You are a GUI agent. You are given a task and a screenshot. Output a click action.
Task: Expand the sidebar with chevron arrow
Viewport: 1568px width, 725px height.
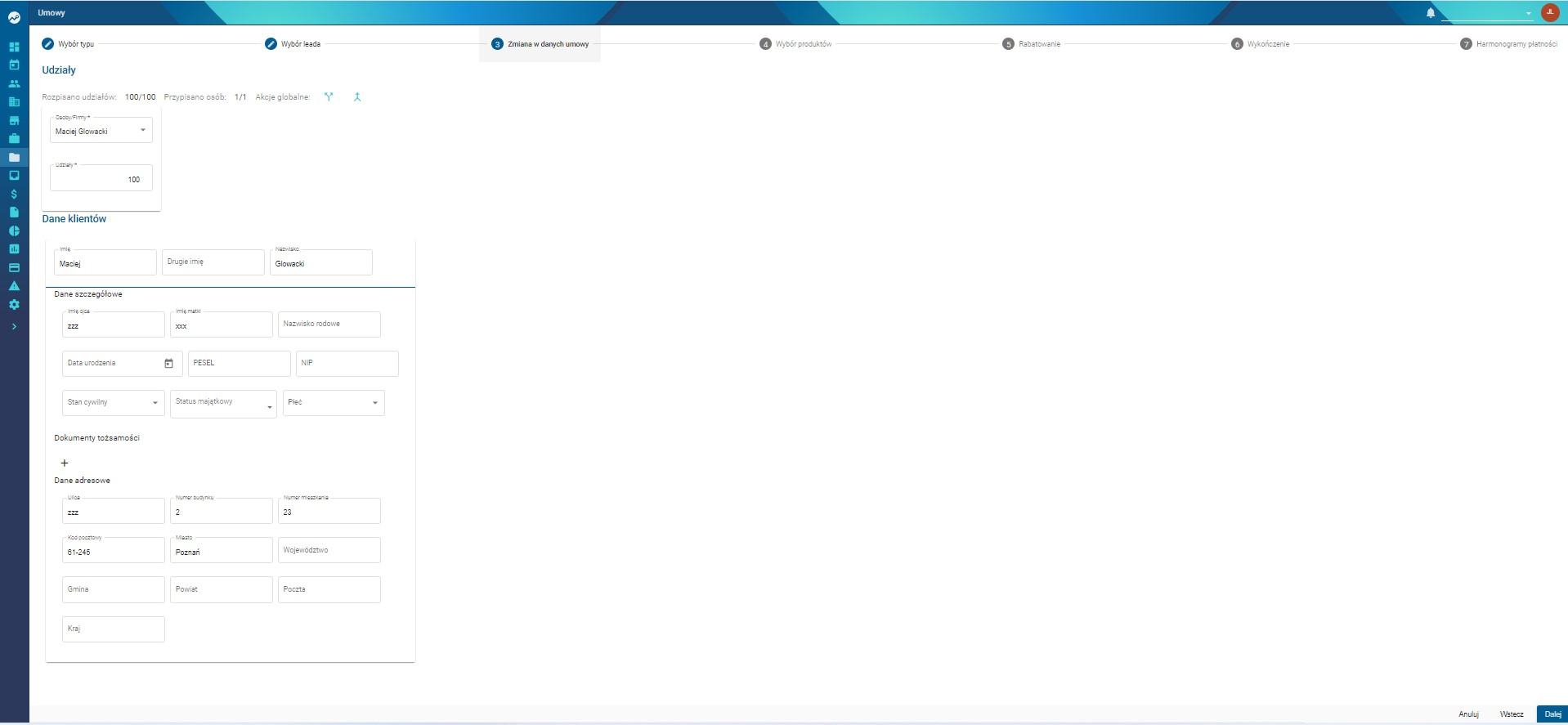click(14, 326)
